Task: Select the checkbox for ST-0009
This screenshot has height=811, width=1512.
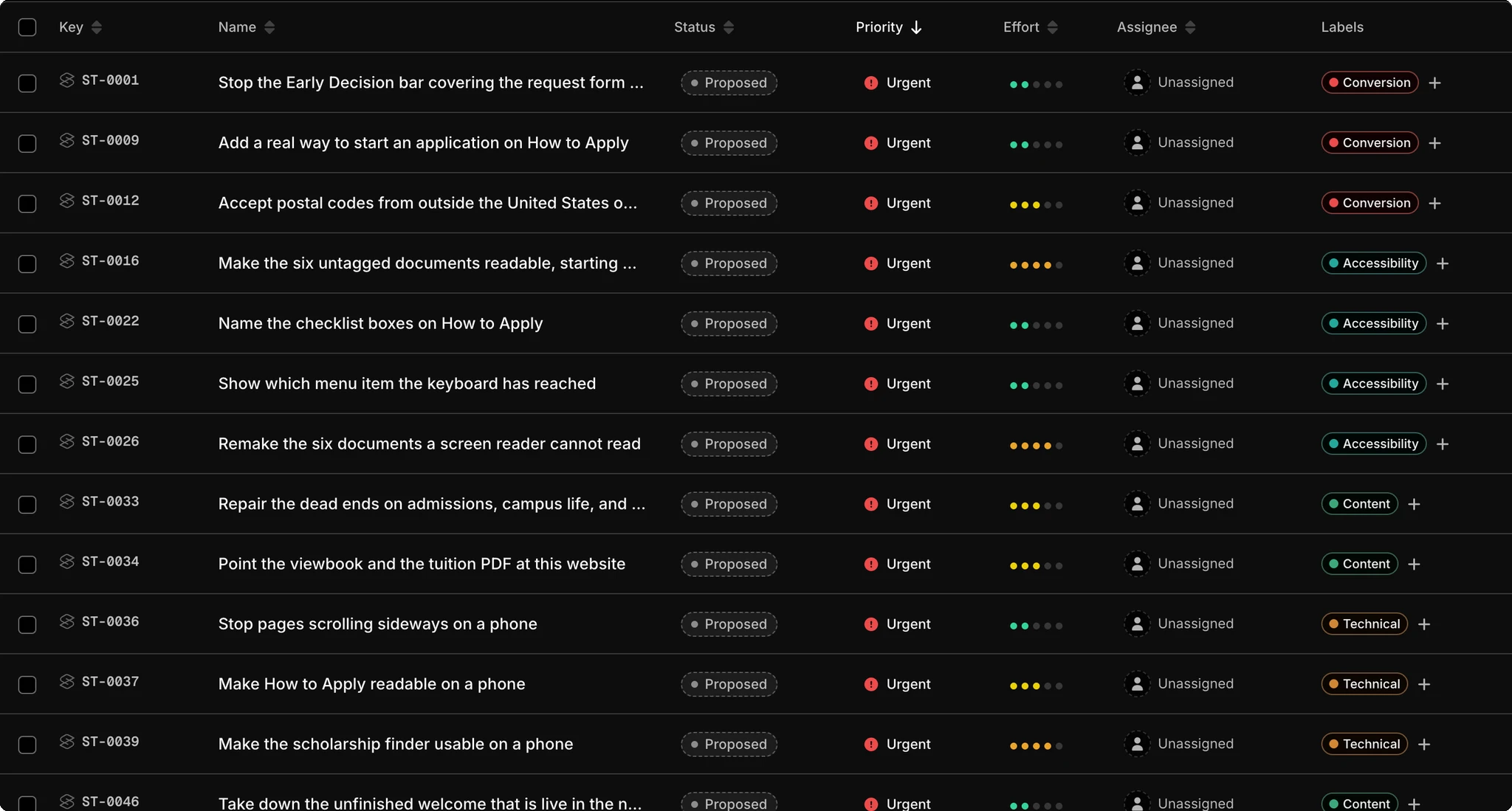Action: click(x=27, y=143)
